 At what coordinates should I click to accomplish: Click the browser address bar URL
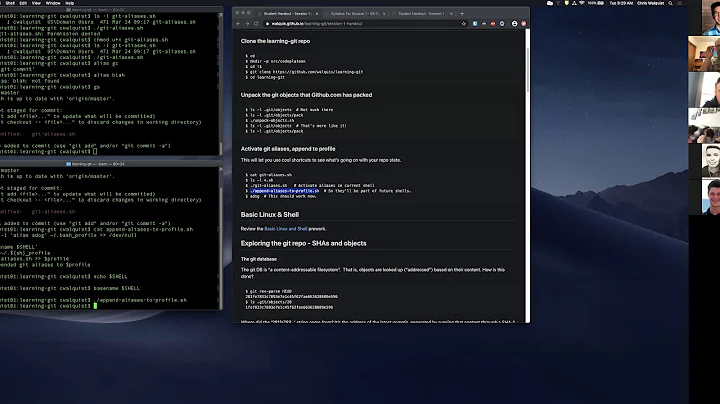pos(317,23)
